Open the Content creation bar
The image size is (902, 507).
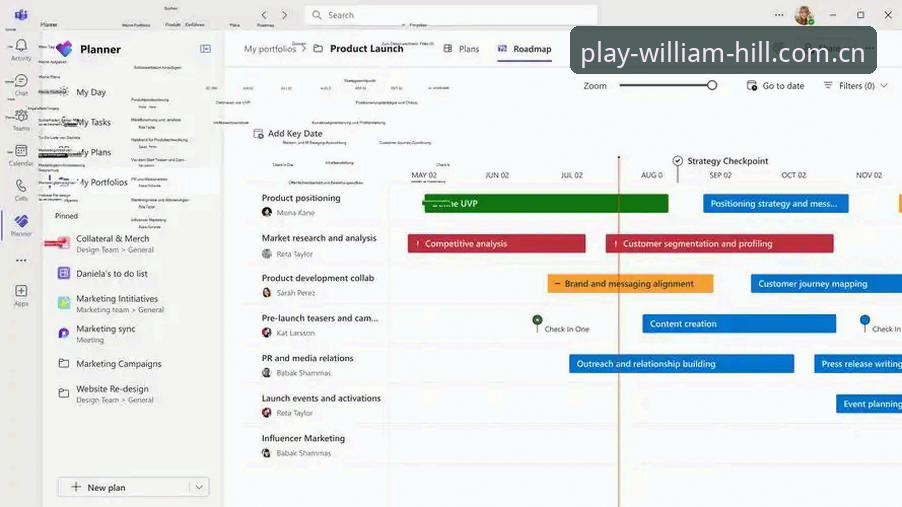click(739, 323)
